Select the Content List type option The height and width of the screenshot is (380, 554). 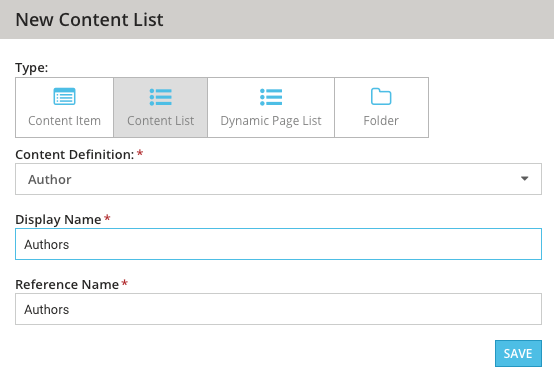point(160,107)
